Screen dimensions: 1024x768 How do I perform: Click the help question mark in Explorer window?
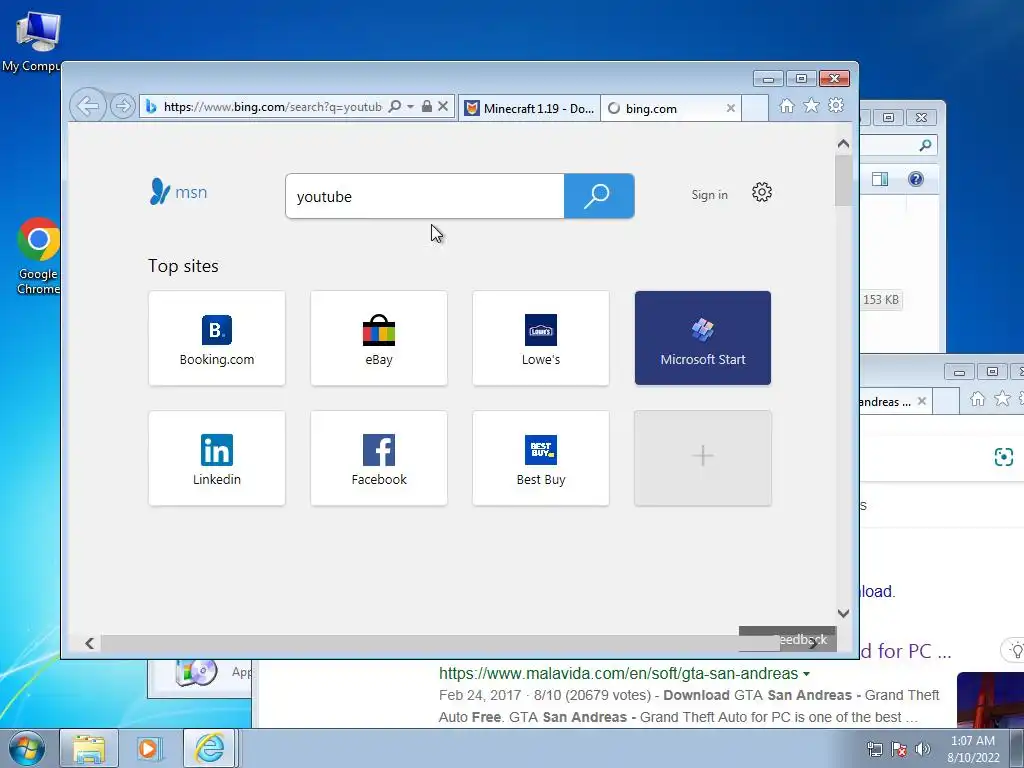916,179
